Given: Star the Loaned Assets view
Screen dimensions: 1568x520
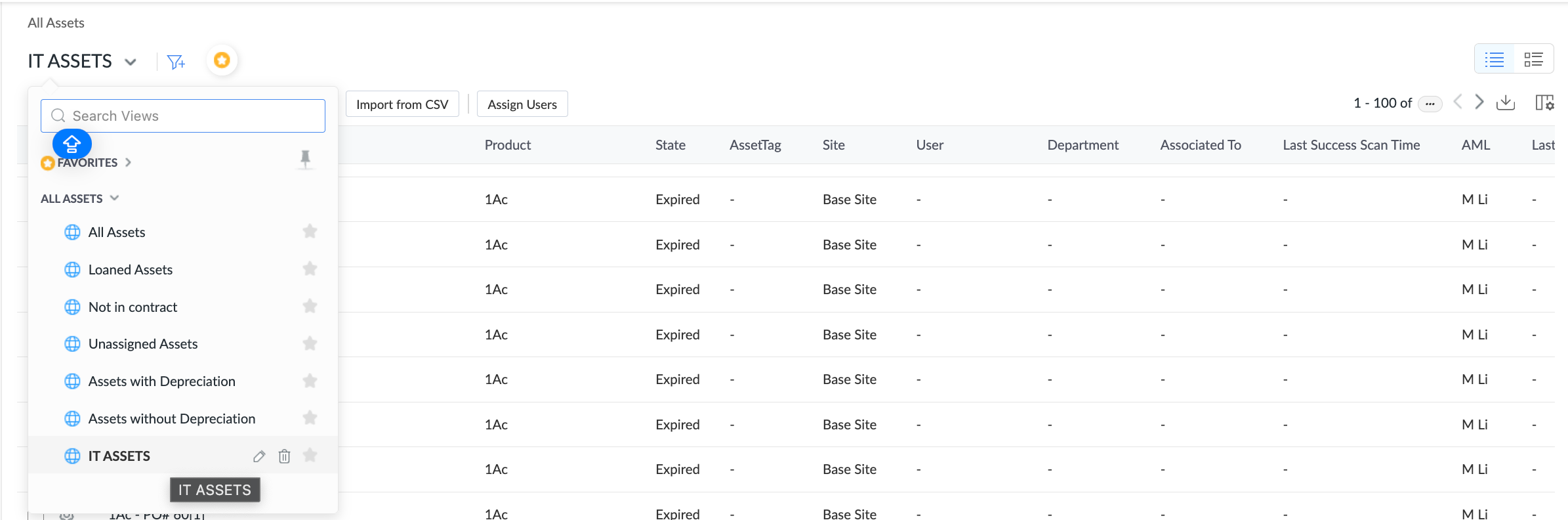Looking at the screenshot, I should point(310,269).
